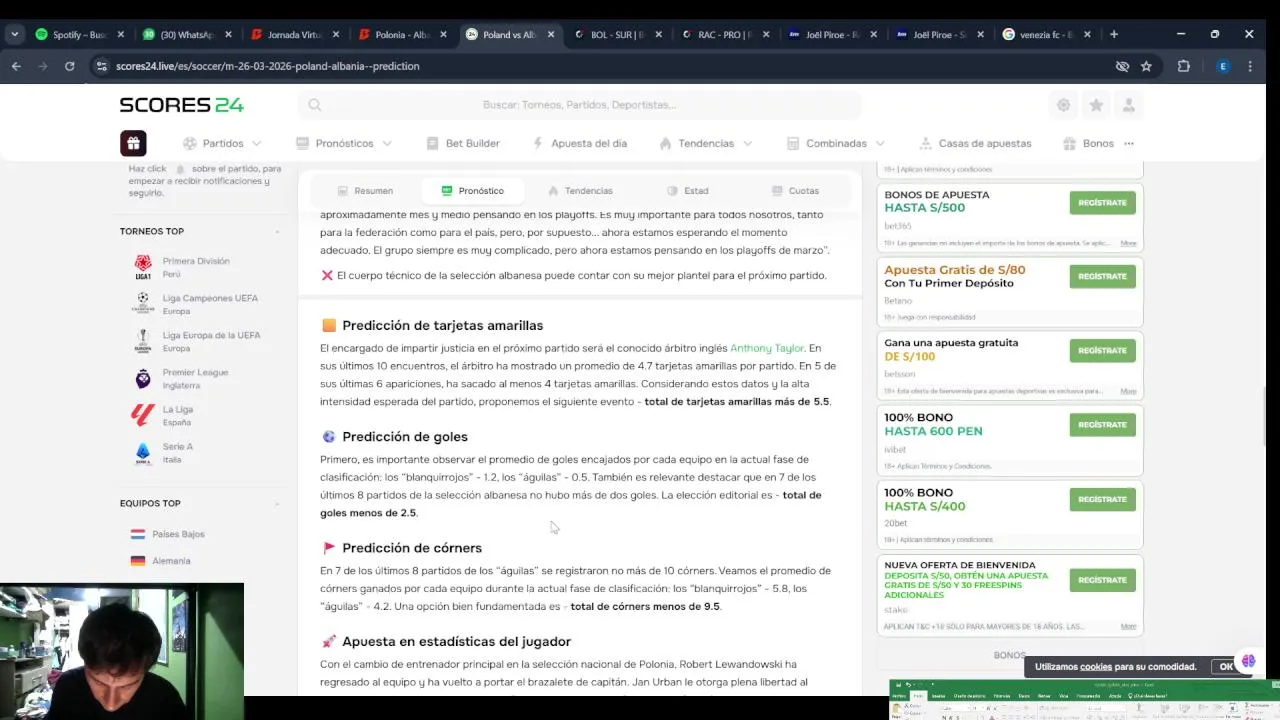The width and height of the screenshot is (1280, 720).
Task: Switch to venezia fc browser tab
Action: [1046, 34]
